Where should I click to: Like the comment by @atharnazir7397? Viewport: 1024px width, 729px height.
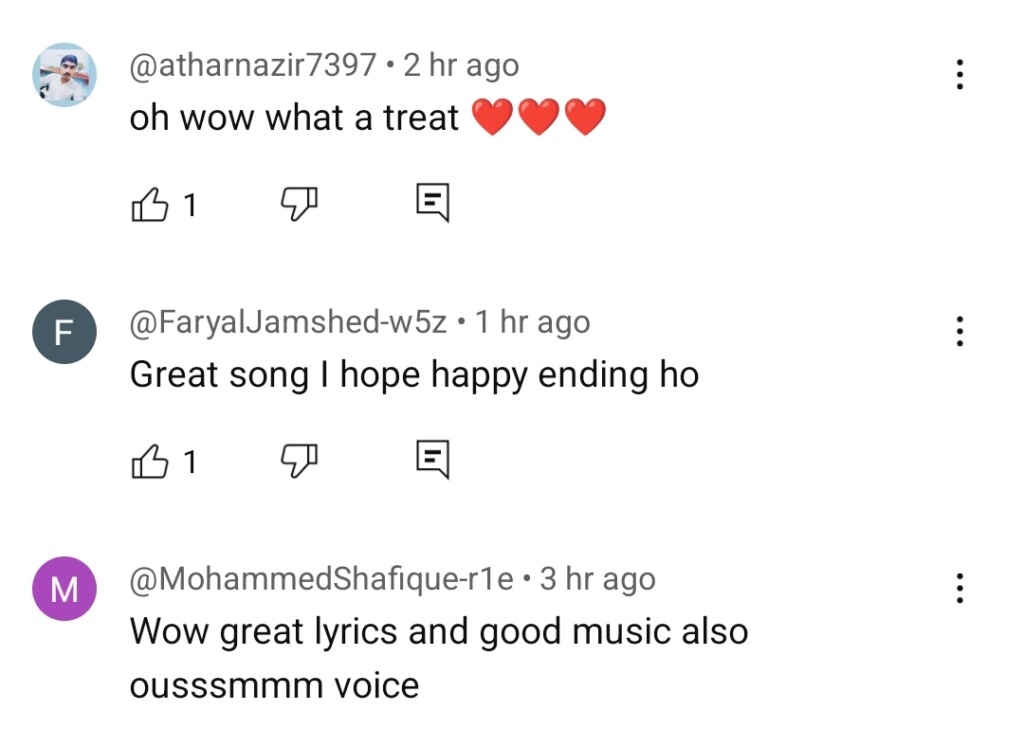149,205
